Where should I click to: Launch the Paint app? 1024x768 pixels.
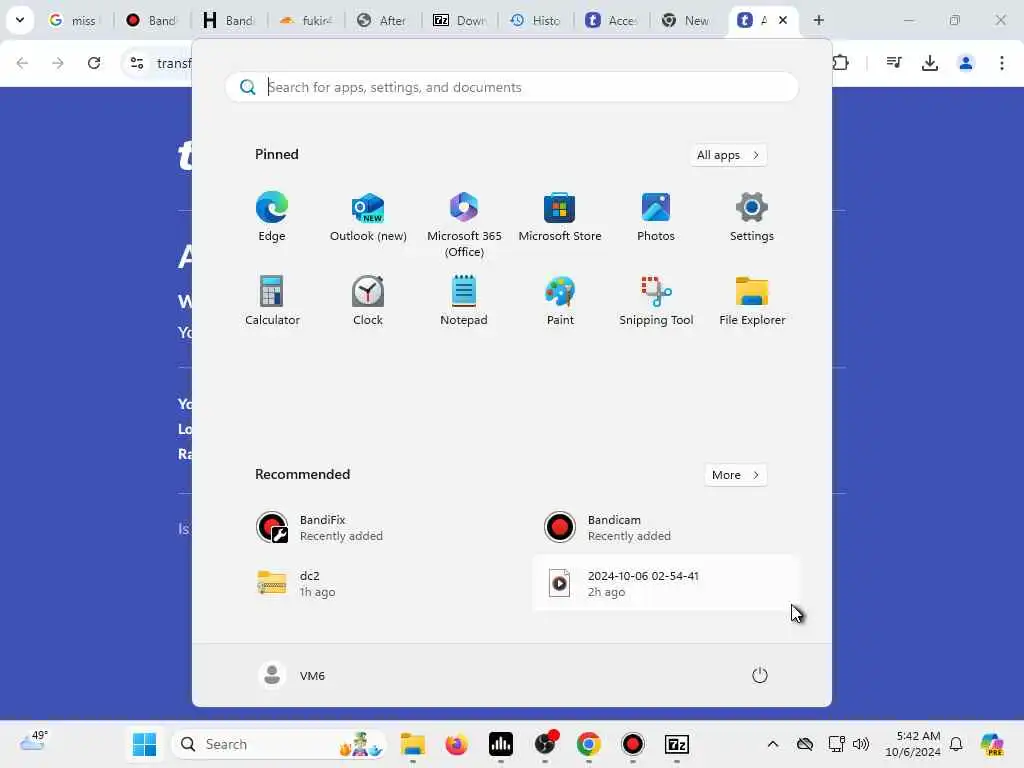[560, 300]
